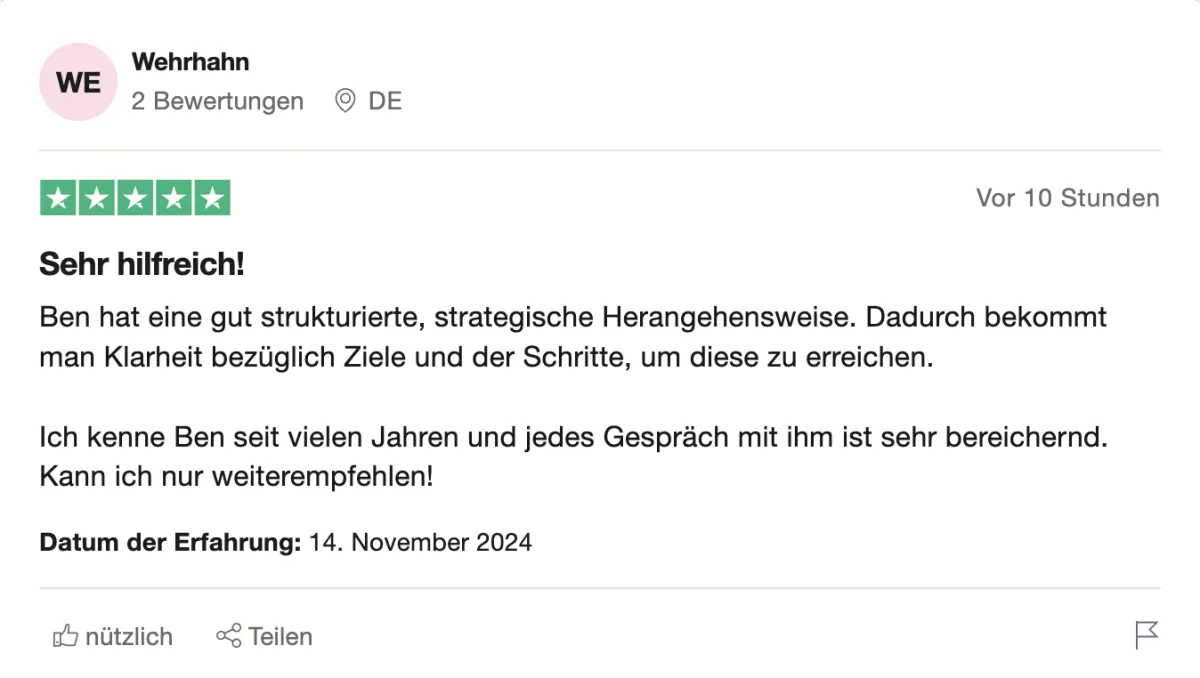Click the share icon next to Teilen
Viewport: 1200px width, 678px height.
(x=228, y=636)
